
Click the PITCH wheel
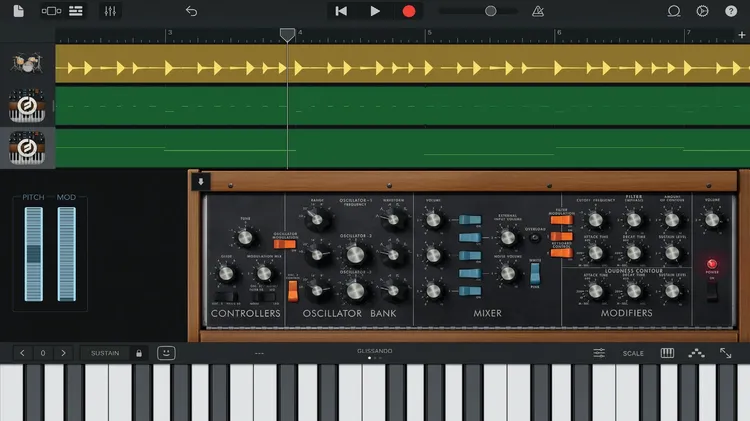coord(33,254)
